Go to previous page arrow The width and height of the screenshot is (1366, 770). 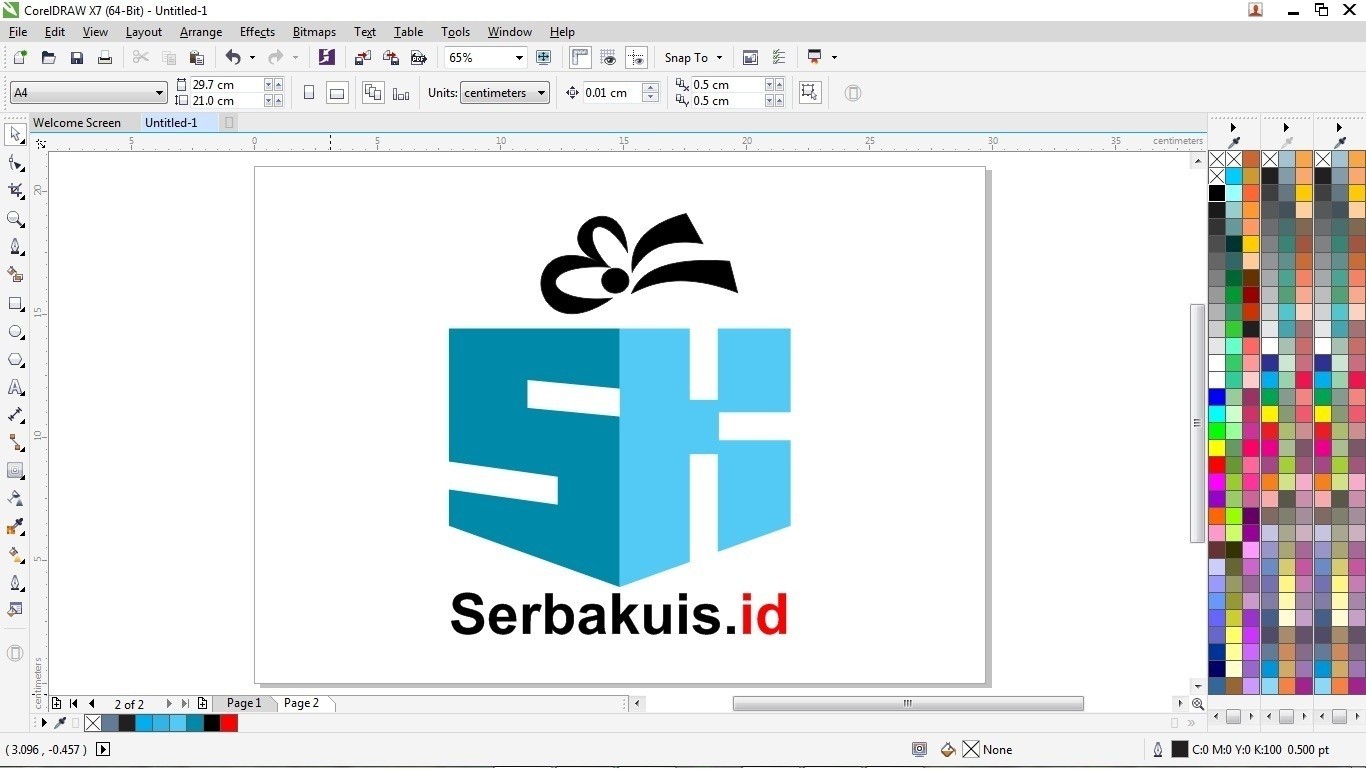(92, 704)
